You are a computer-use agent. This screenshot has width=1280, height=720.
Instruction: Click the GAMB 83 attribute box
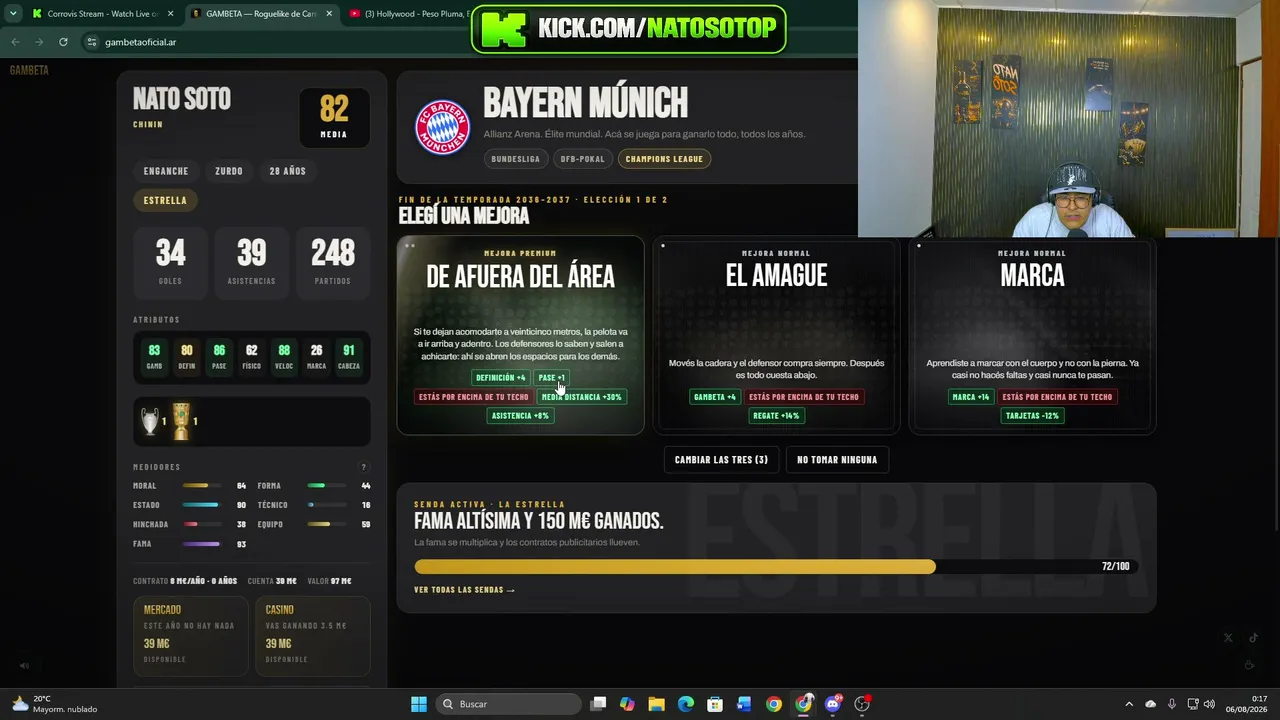[154, 357]
